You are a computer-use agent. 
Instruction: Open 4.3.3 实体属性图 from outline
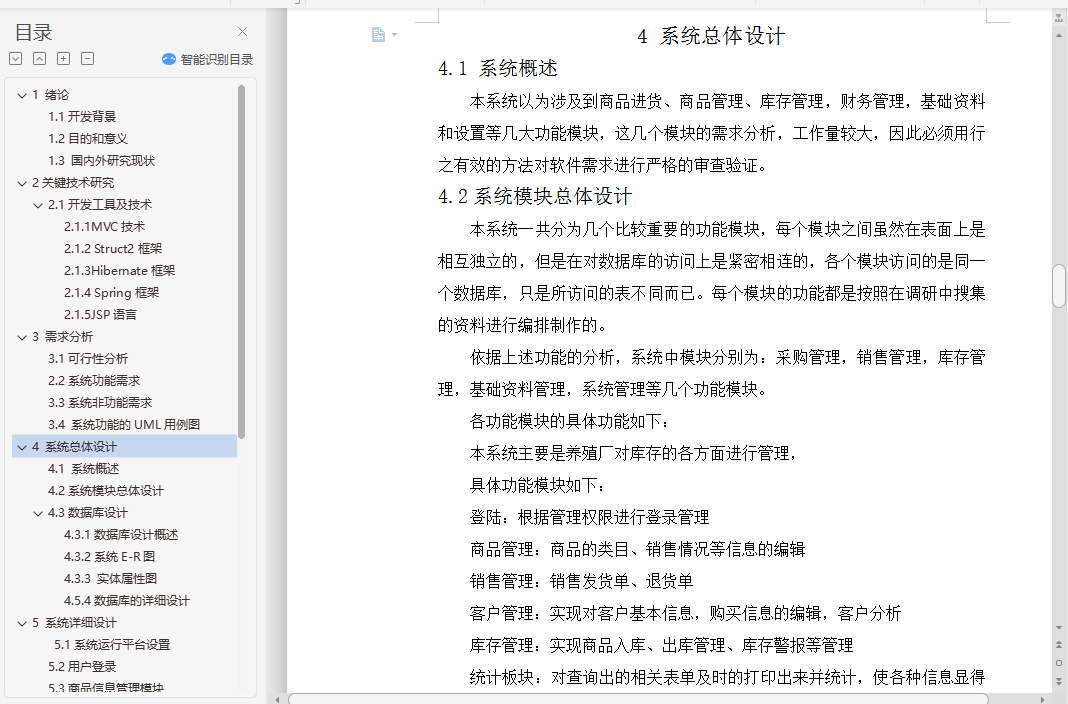click(x=110, y=579)
